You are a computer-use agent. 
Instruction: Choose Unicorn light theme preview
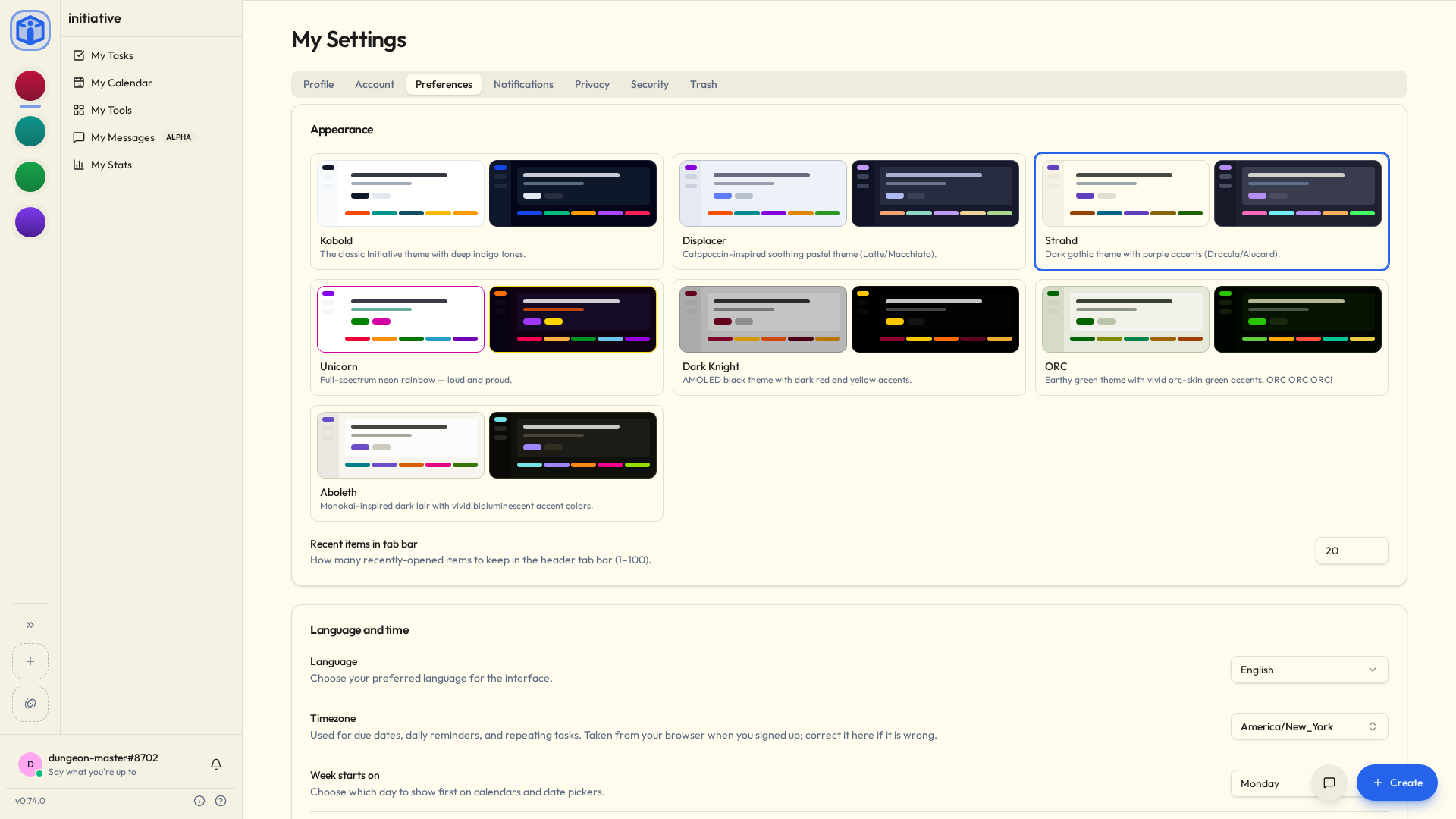tap(400, 319)
